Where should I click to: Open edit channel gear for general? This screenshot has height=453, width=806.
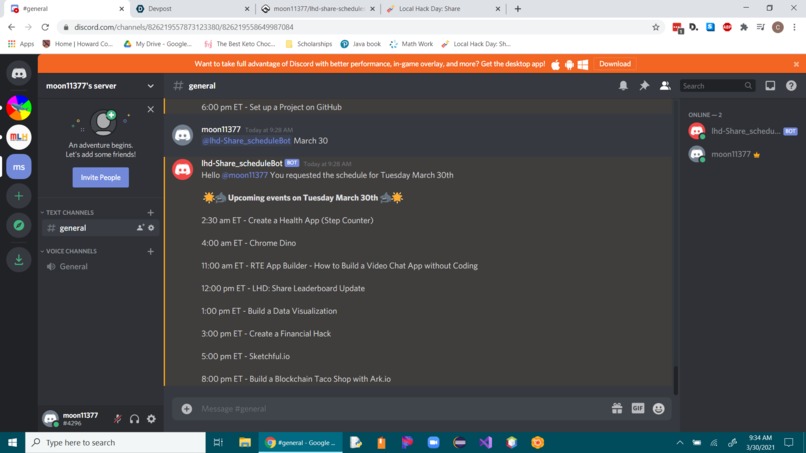(151, 228)
